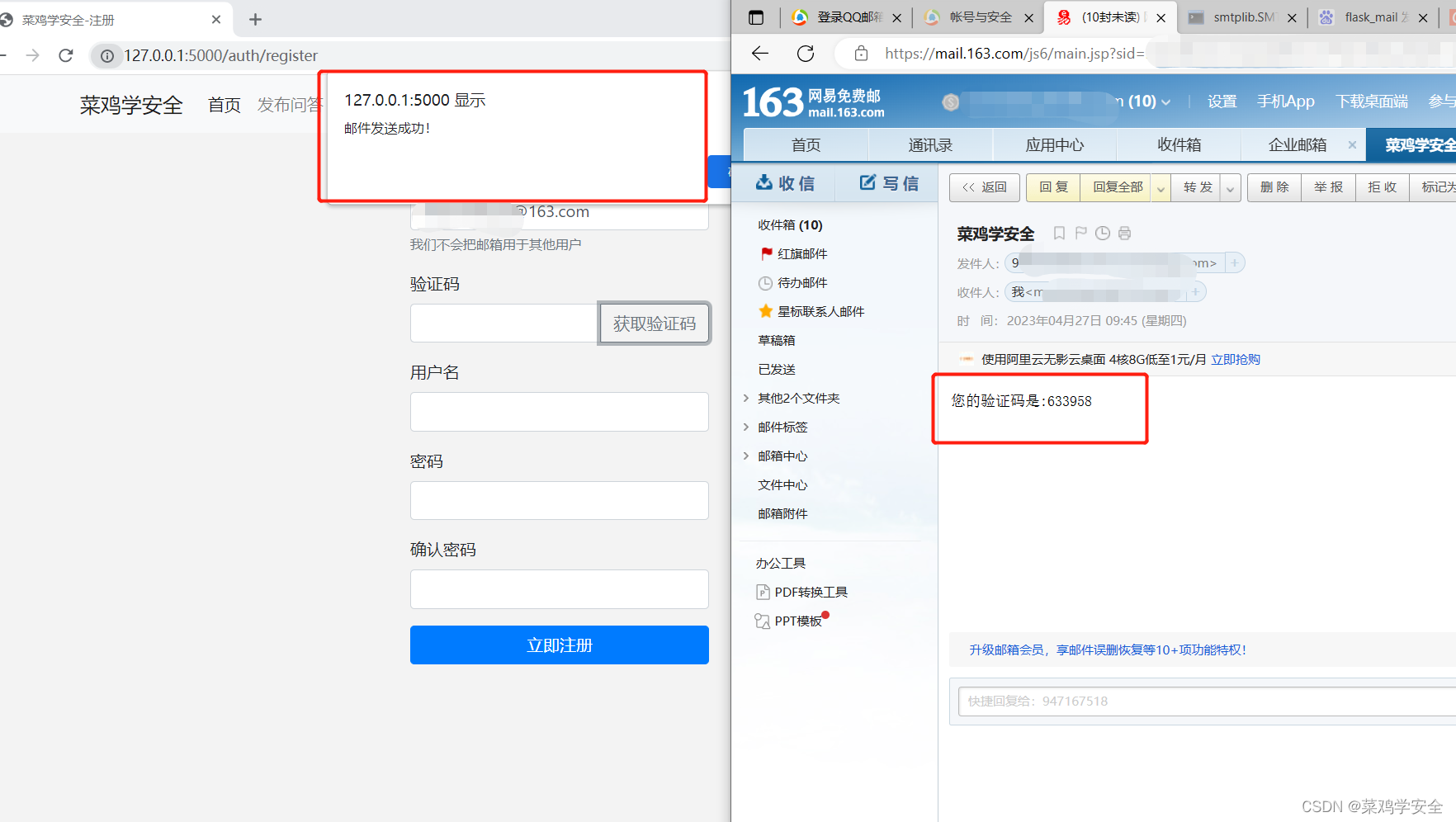Close the 菜鸡学安全-注册 tab
1456x822 pixels.
pyautogui.click(x=216, y=19)
